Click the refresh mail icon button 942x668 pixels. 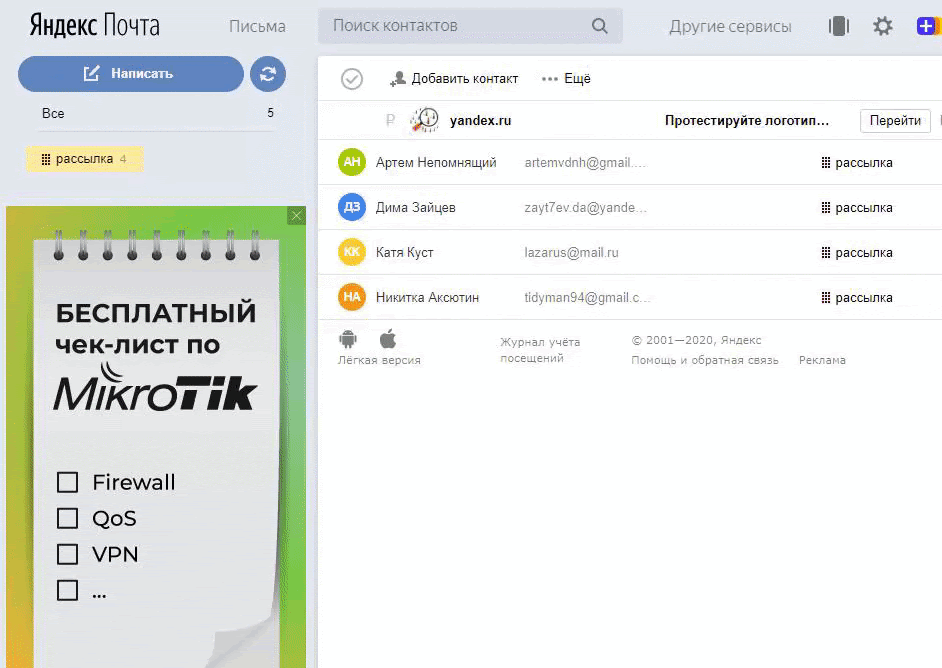tap(268, 74)
